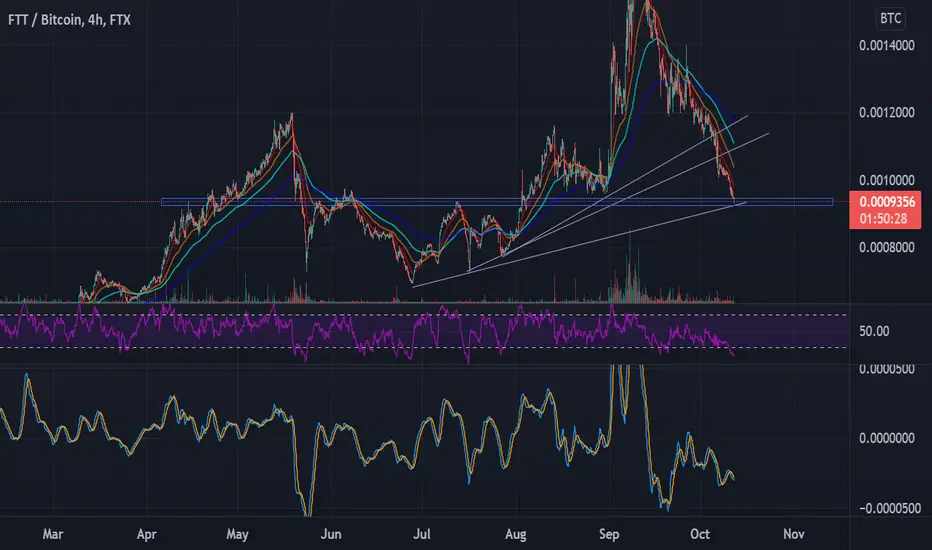Image resolution: width=932 pixels, height=550 pixels.
Task: Select the purple RSI indicator line
Action: 367,332
